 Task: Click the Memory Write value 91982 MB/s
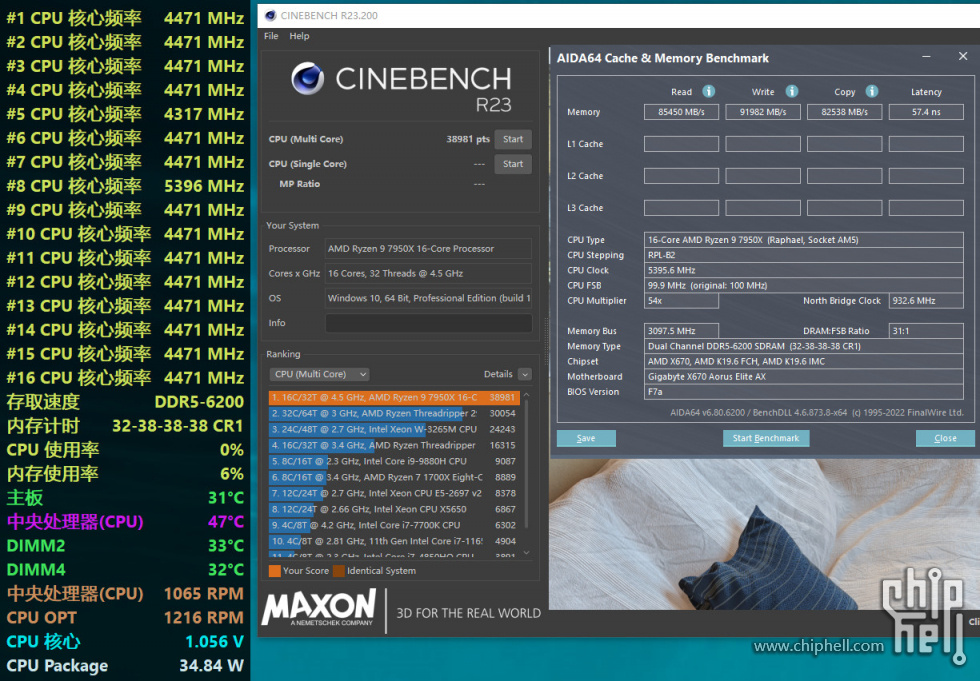coord(763,112)
